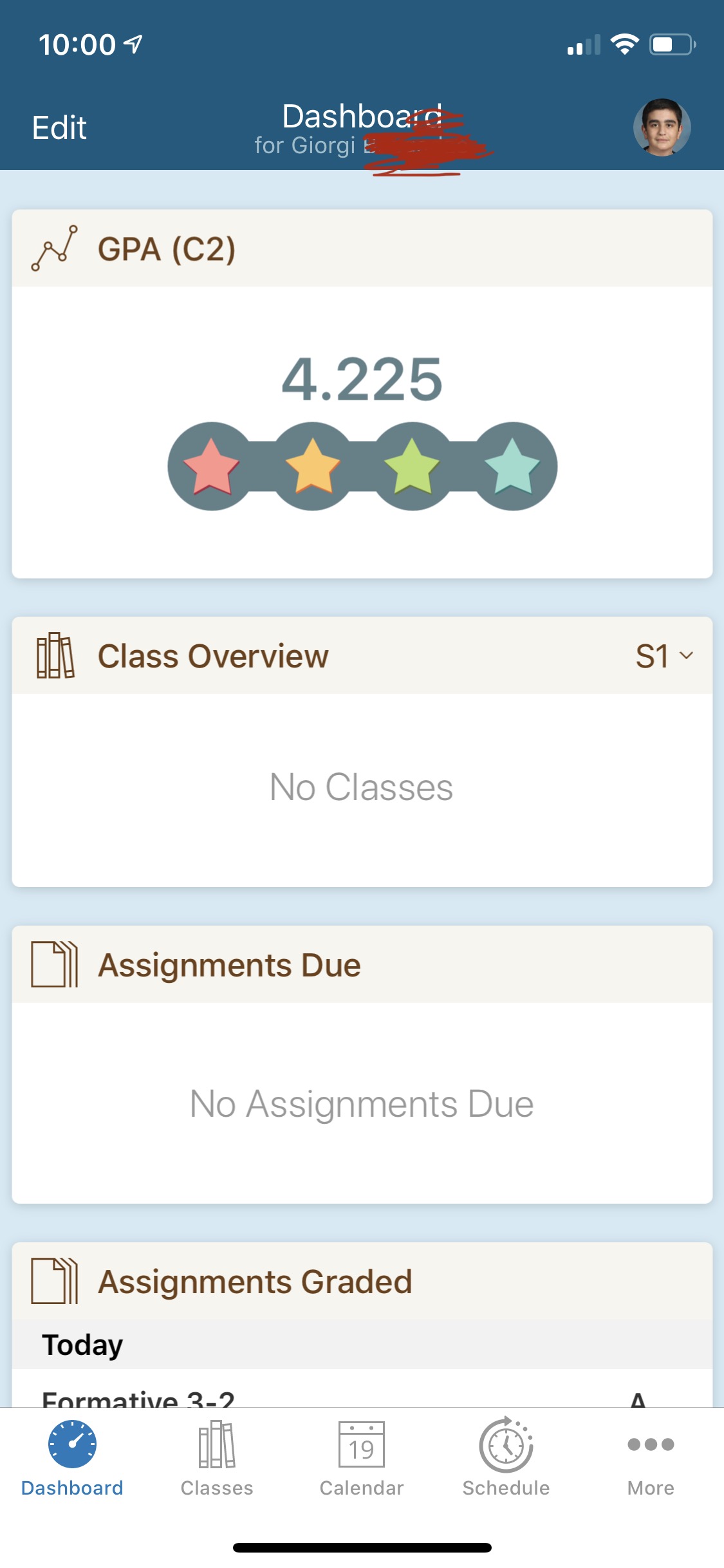724x1568 pixels.
Task: Tap the Class Overview books icon
Action: [x=55, y=656]
